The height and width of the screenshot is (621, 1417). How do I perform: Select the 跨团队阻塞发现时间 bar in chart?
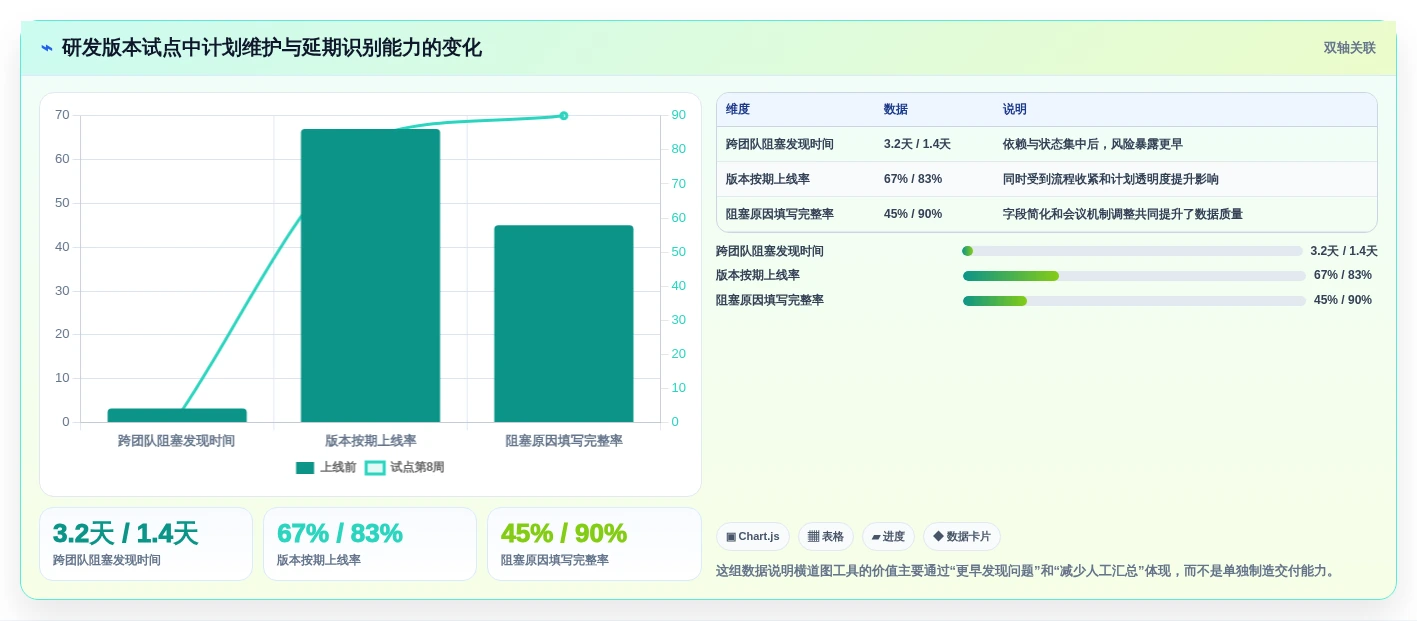tap(177, 415)
